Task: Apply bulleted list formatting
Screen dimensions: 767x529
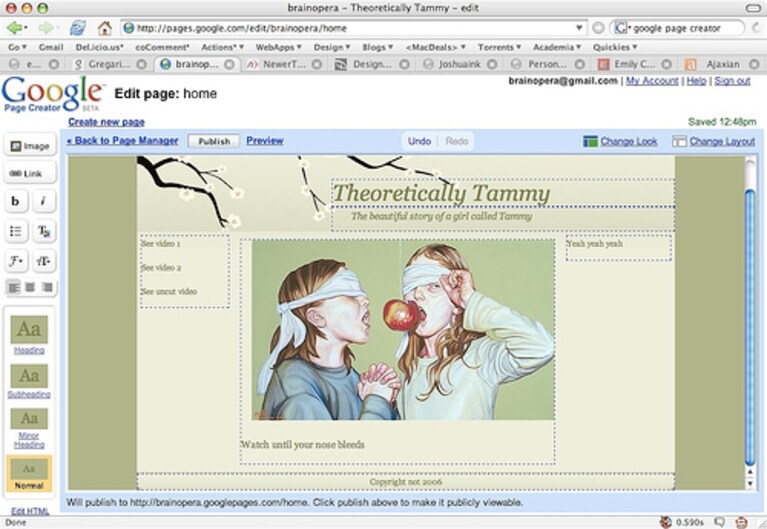Action: (x=16, y=231)
